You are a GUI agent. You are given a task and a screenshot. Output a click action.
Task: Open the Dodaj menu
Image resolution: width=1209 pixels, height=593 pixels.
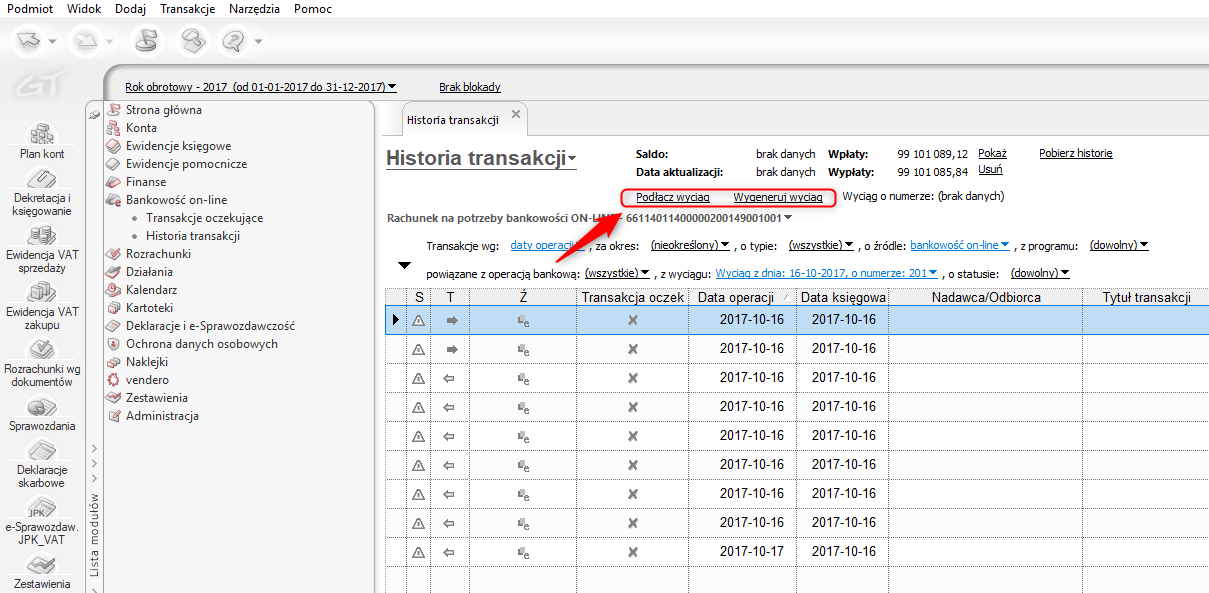pos(131,9)
